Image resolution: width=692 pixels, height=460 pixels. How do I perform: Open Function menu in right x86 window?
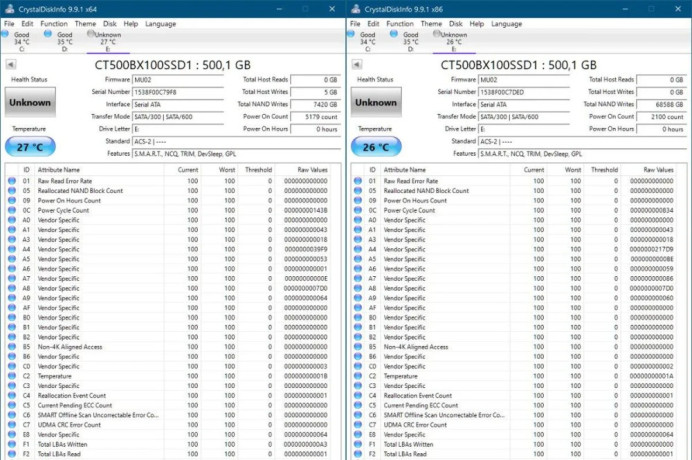[400, 24]
